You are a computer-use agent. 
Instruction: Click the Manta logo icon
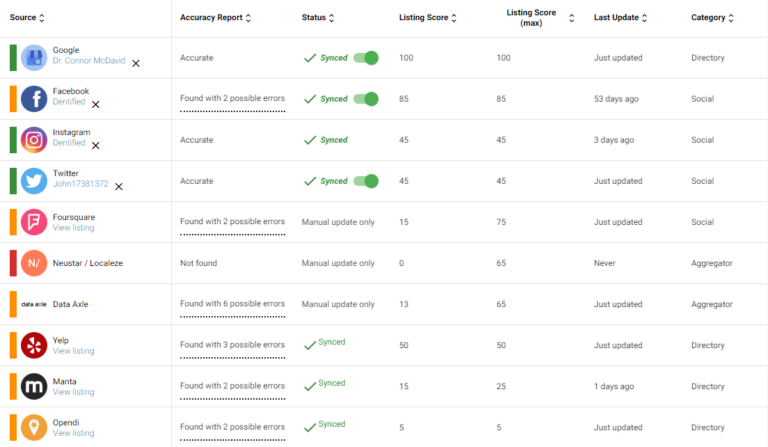click(x=34, y=386)
